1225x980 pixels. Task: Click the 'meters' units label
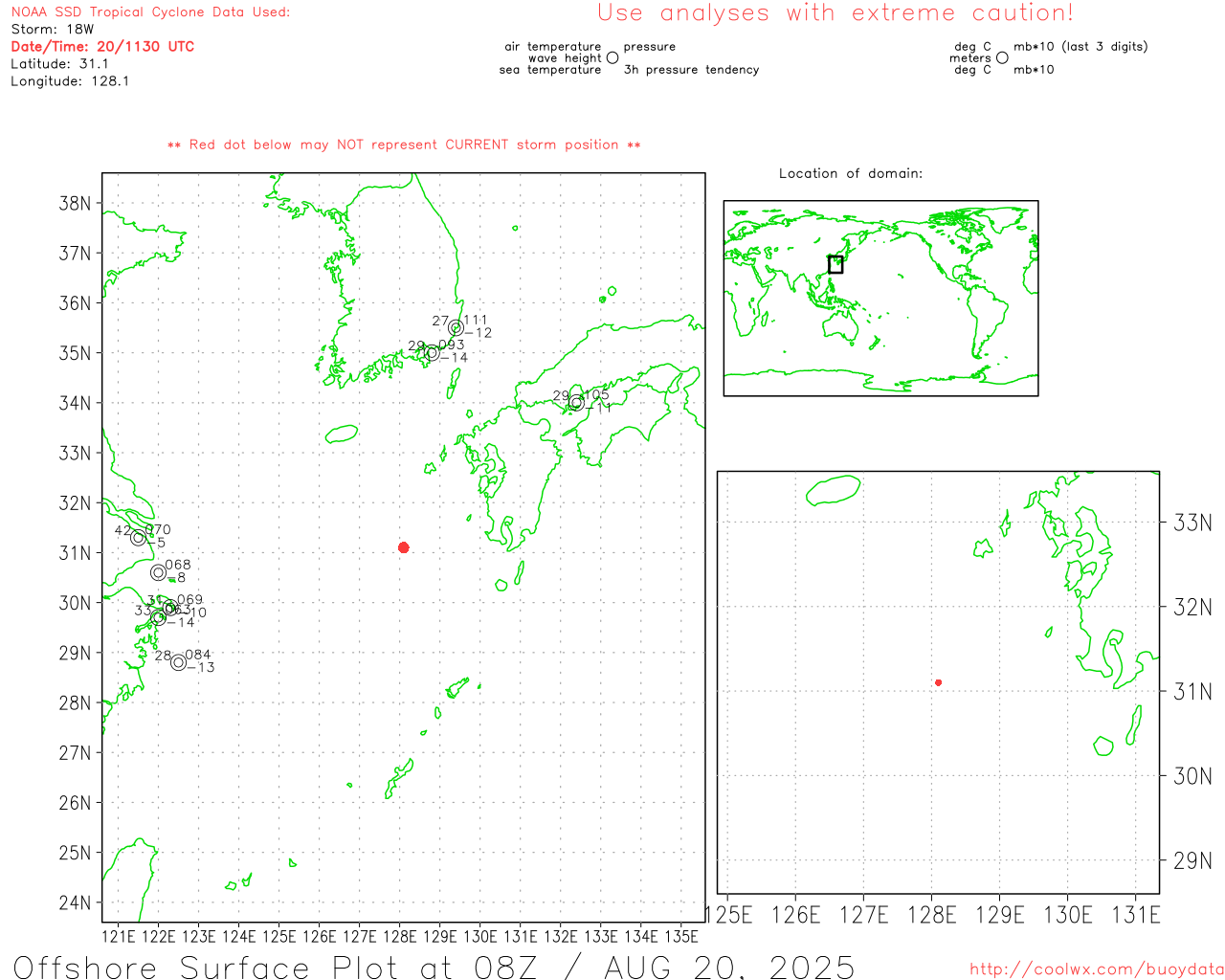pos(970,58)
